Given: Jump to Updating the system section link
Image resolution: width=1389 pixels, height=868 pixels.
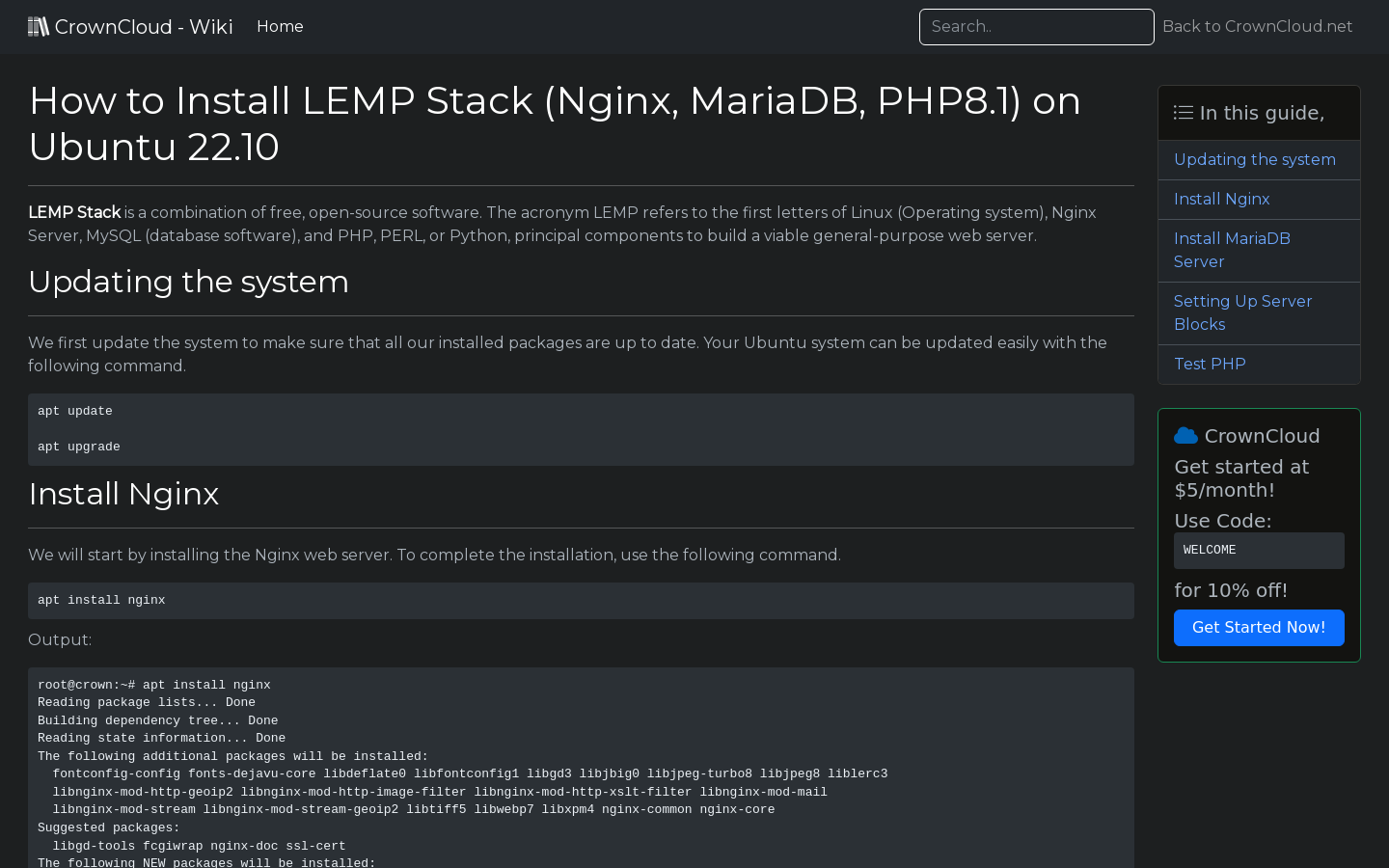Looking at the screenshot, I should (1255, 160).
